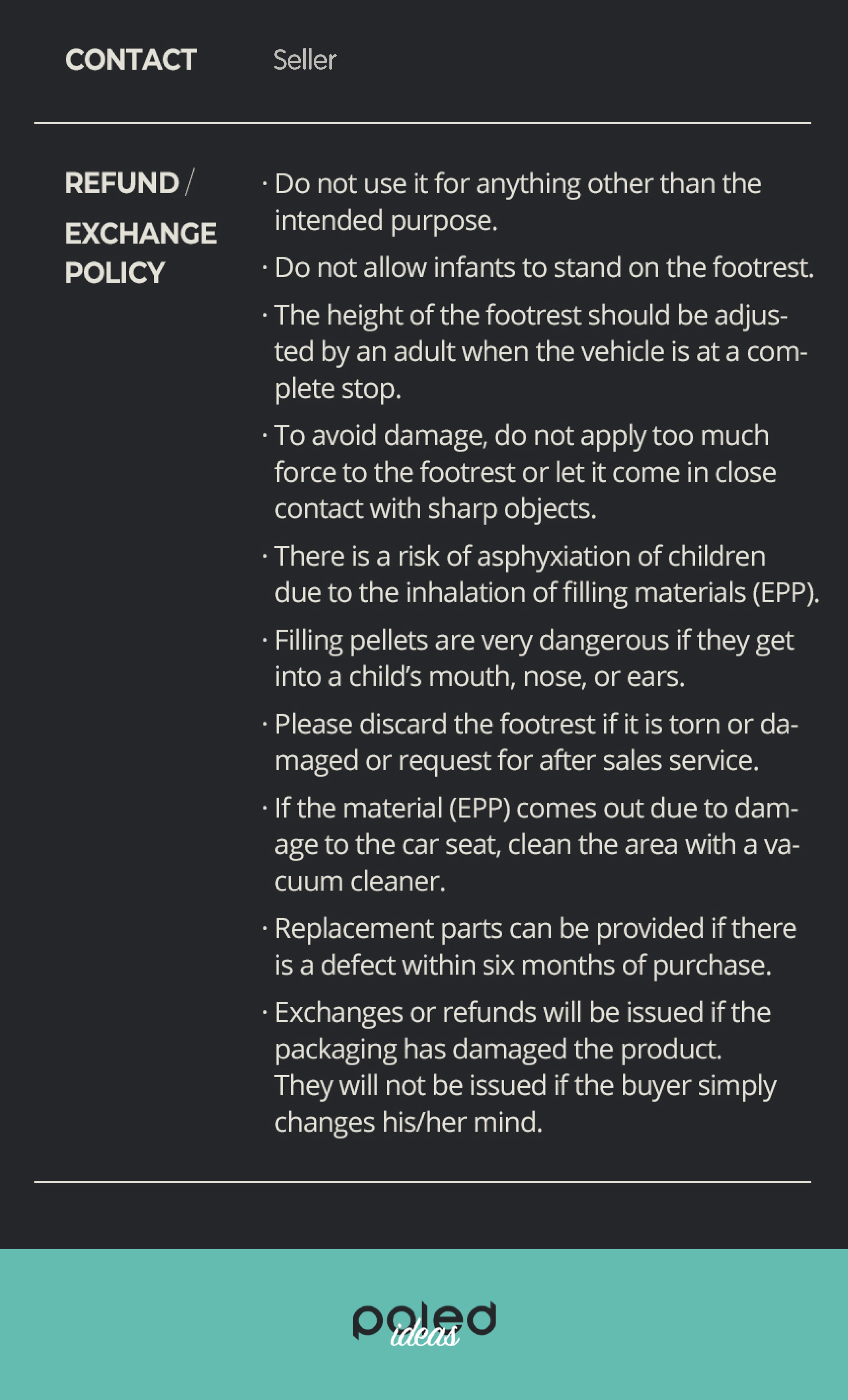This screenshot has width=848, height=1400.
Task: Click the filling pellets danger paragraph
Action: [528, 658]
